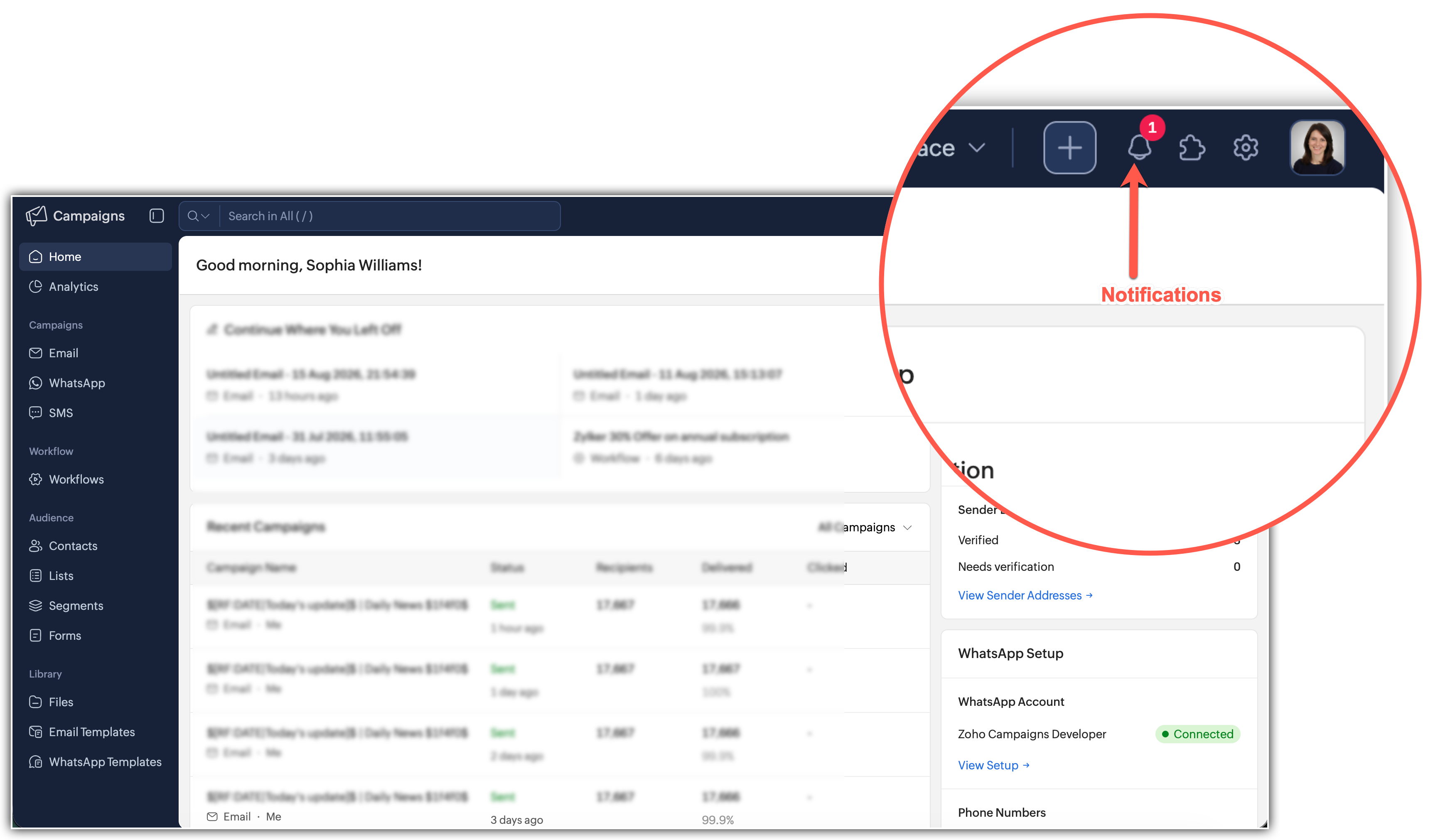
Task: Click the 99.9% delivered rate value
Action: pos(718,820)
